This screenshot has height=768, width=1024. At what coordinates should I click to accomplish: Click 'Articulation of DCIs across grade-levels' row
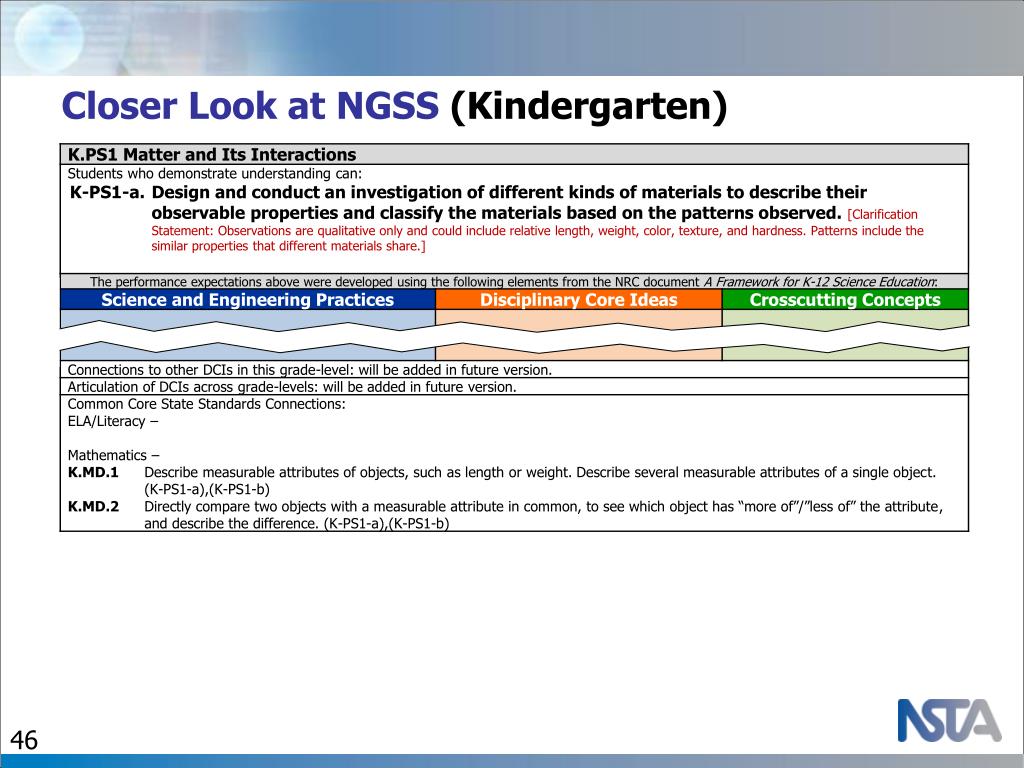pyautogui.click(x=514, y=387)
